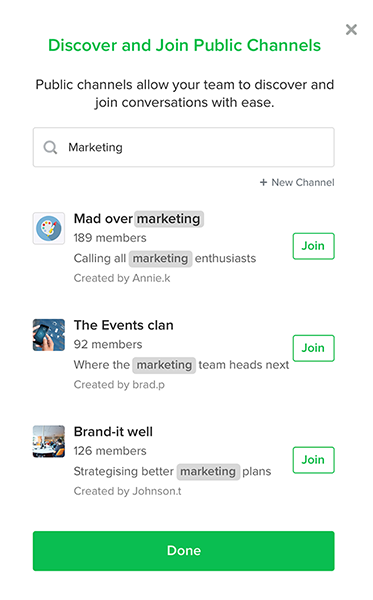
Task: Open Mad over marketing channel avatar
Action: (x=49, y=228)
